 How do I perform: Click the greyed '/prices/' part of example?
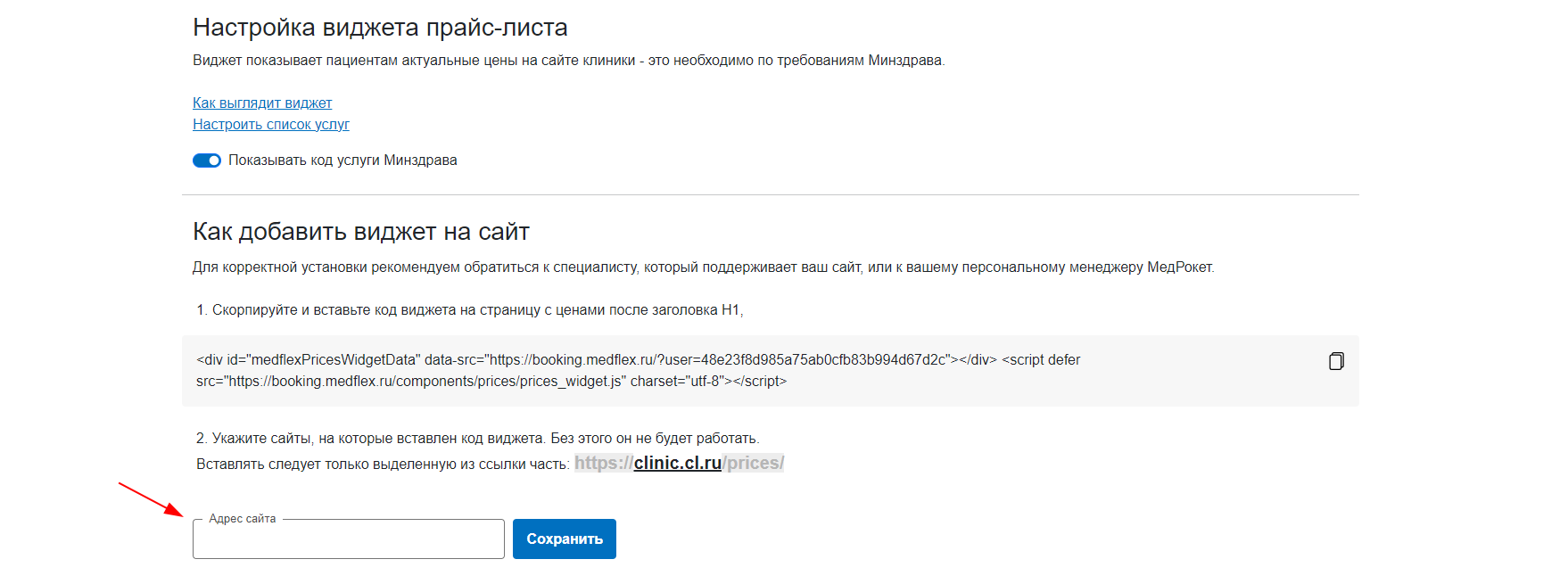pyautogui.click(x=753, y=463)
